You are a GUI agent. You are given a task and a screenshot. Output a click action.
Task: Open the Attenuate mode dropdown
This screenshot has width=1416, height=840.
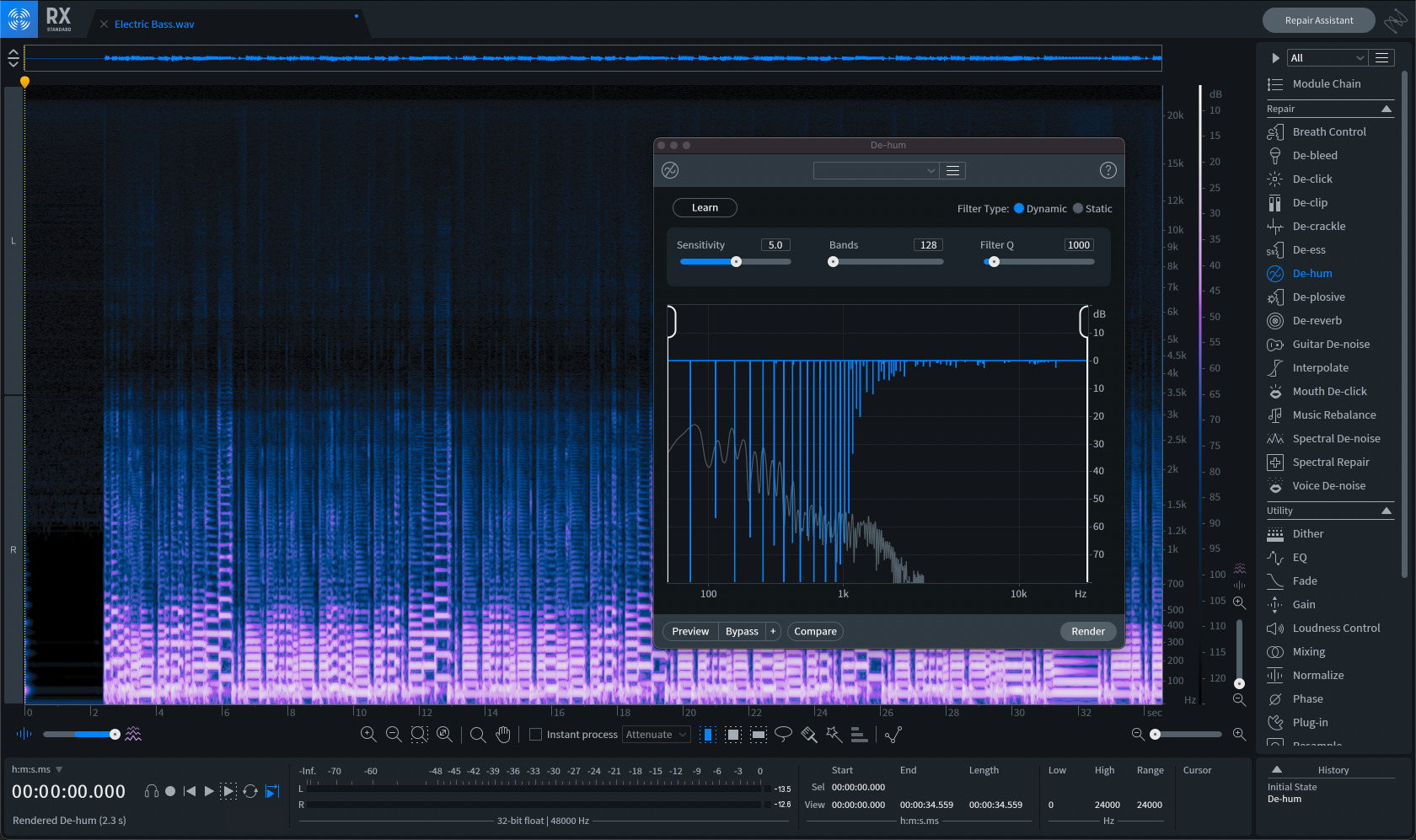(x=657, y=735)
